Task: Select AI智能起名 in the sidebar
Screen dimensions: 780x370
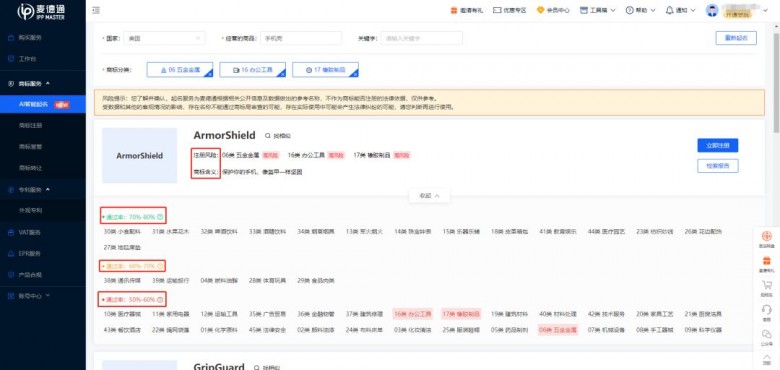Action: click(x=43, y=104)
